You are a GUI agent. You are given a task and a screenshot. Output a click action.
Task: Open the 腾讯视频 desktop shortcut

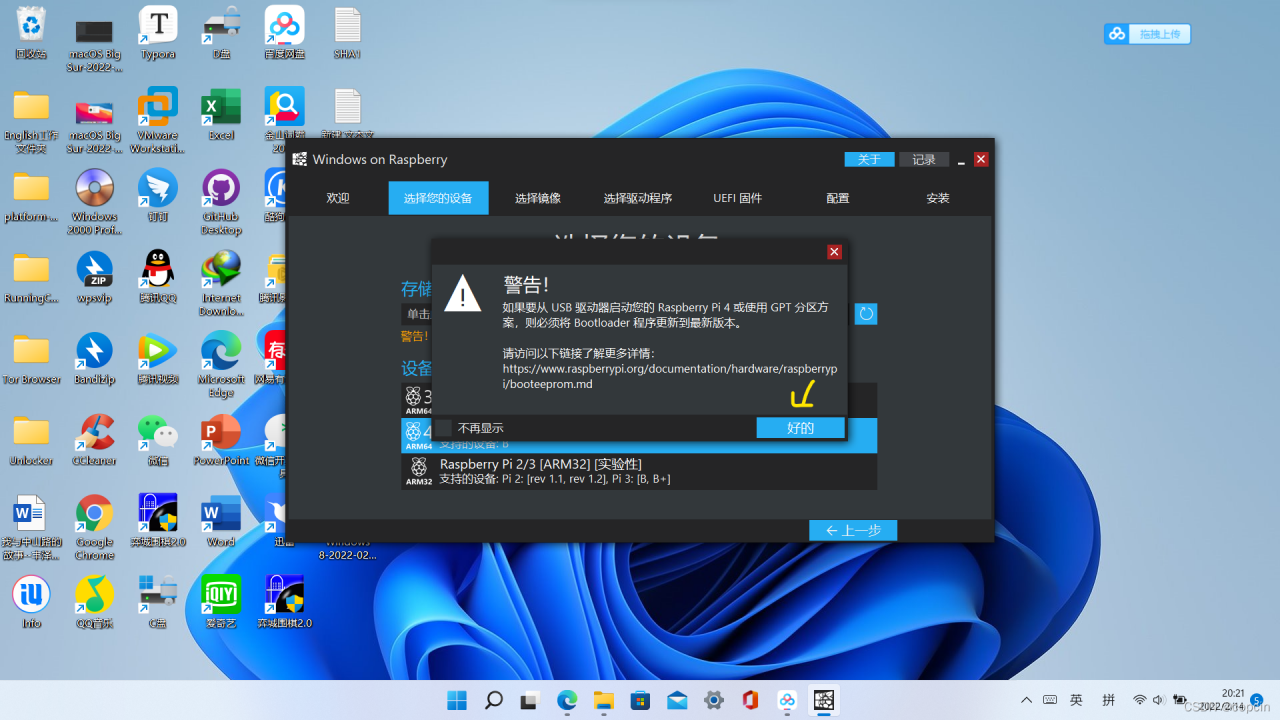pyautogui.click(x=158, y=359)
